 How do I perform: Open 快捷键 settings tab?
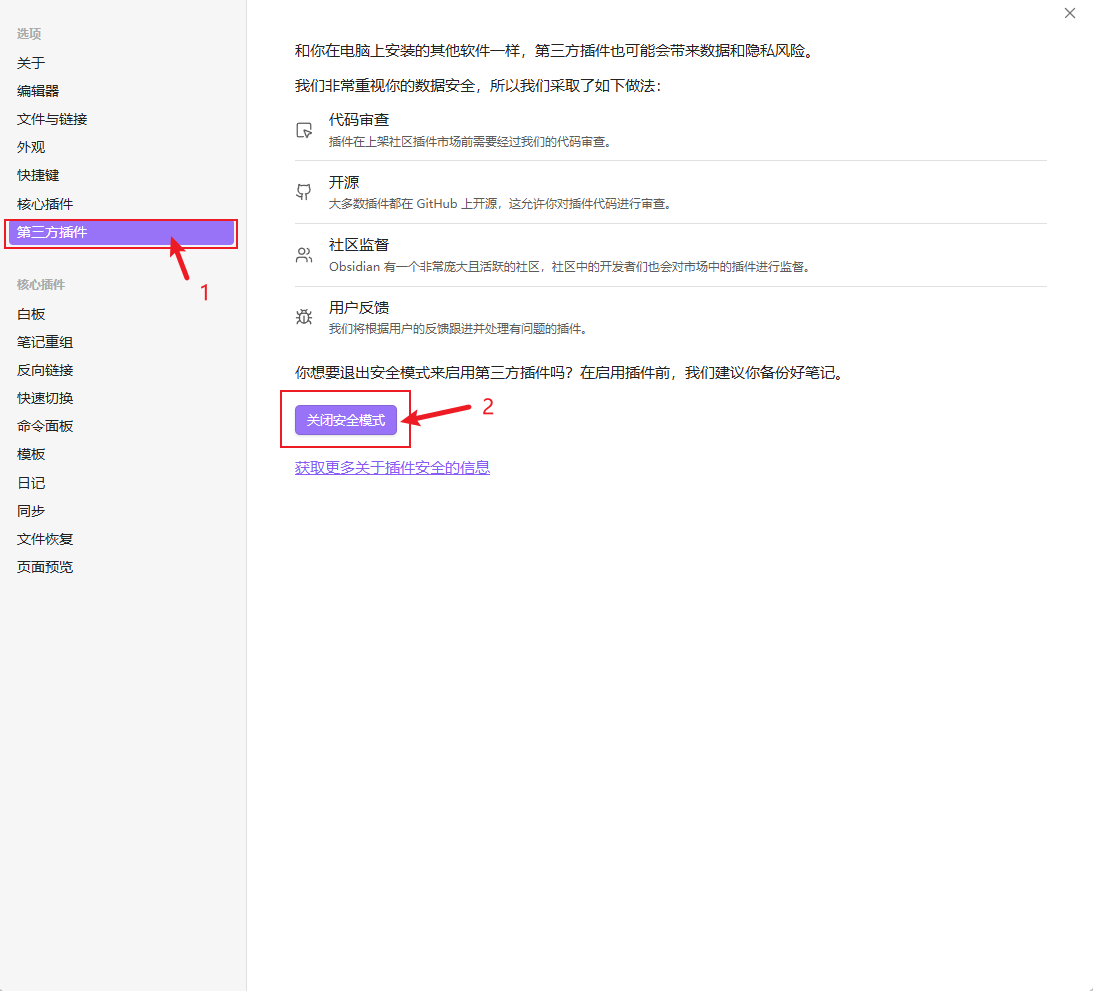tap(38, 175)
